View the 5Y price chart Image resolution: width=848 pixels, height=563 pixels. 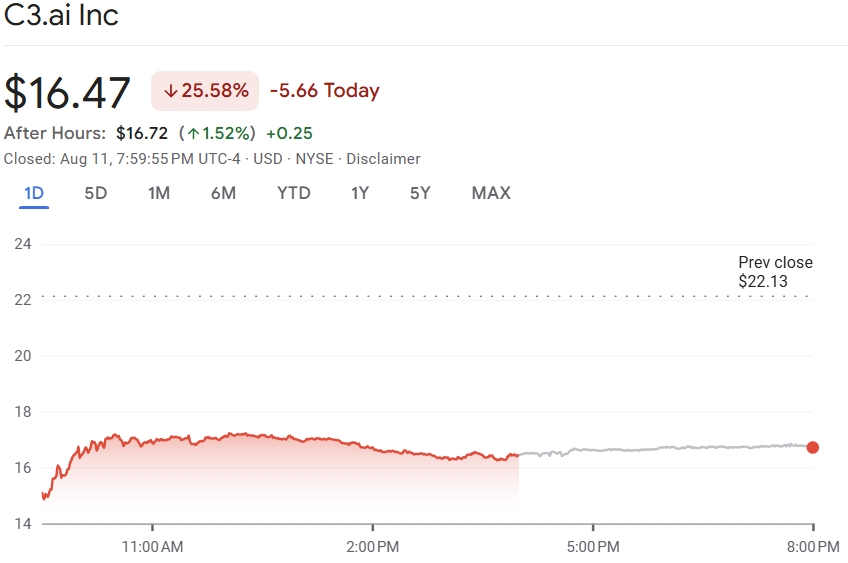coord(420,193)
